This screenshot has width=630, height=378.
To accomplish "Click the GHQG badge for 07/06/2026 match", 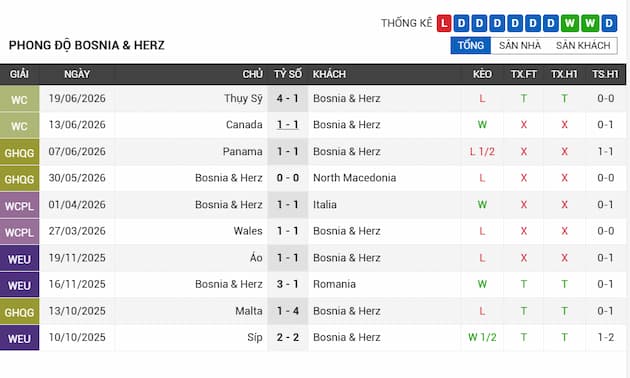I will 19,152.
